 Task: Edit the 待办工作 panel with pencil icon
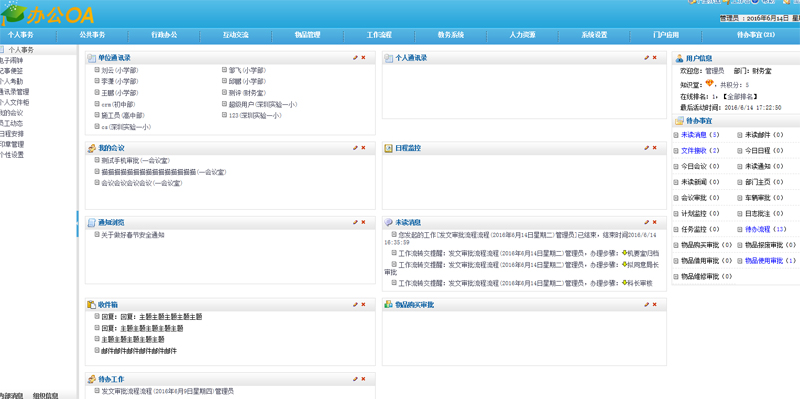point(355,379)
